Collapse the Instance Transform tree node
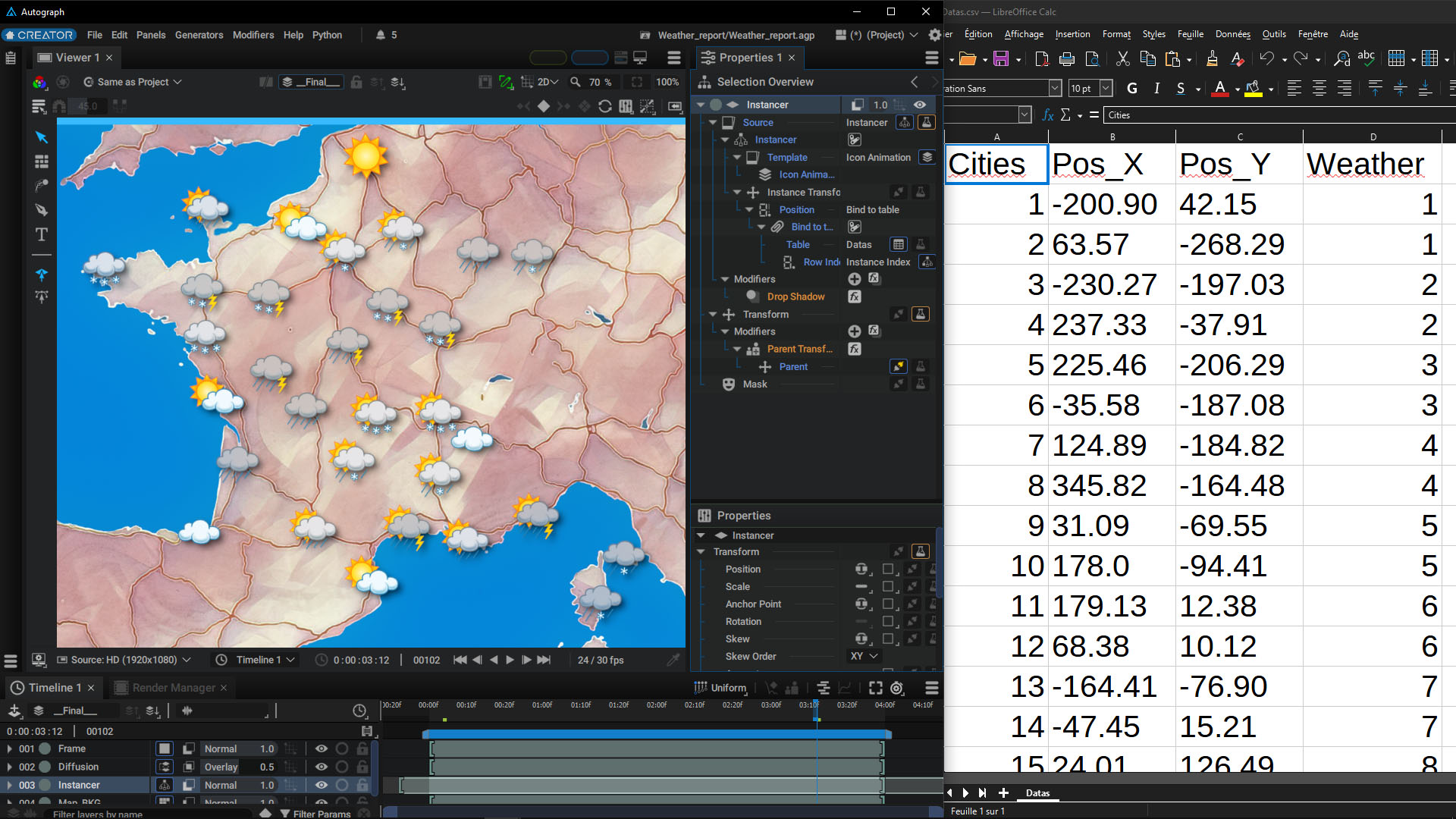Screen dimensions: 1456x819 [737, 193]
